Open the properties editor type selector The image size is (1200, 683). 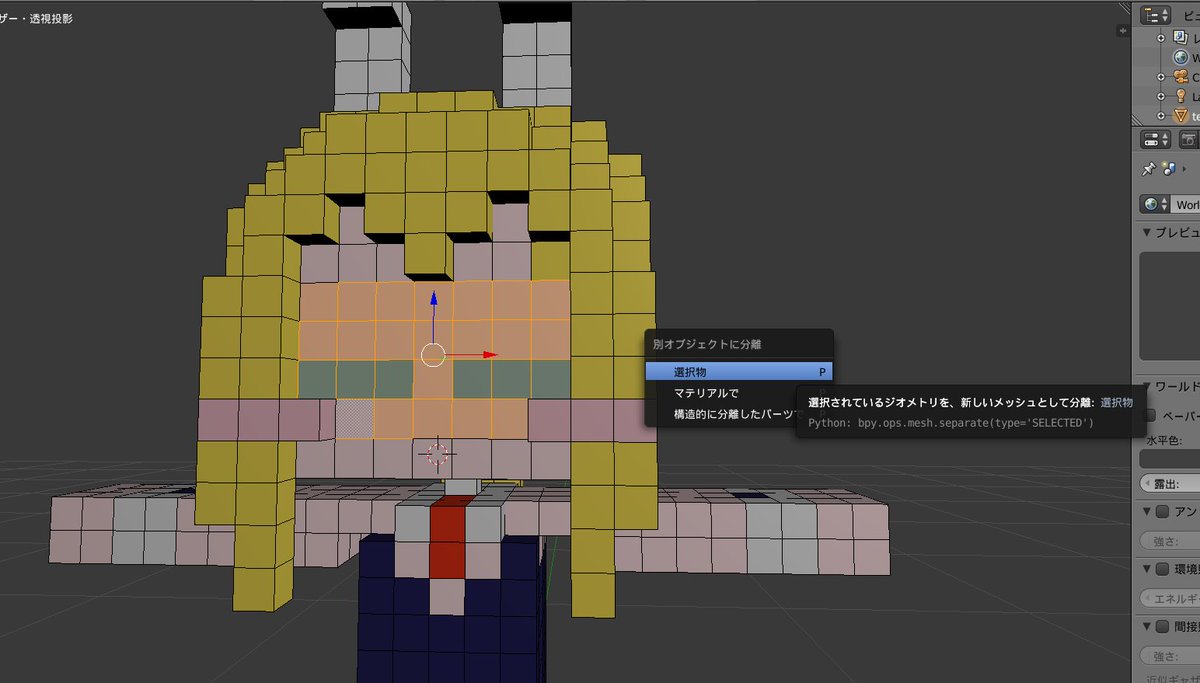1156,140
